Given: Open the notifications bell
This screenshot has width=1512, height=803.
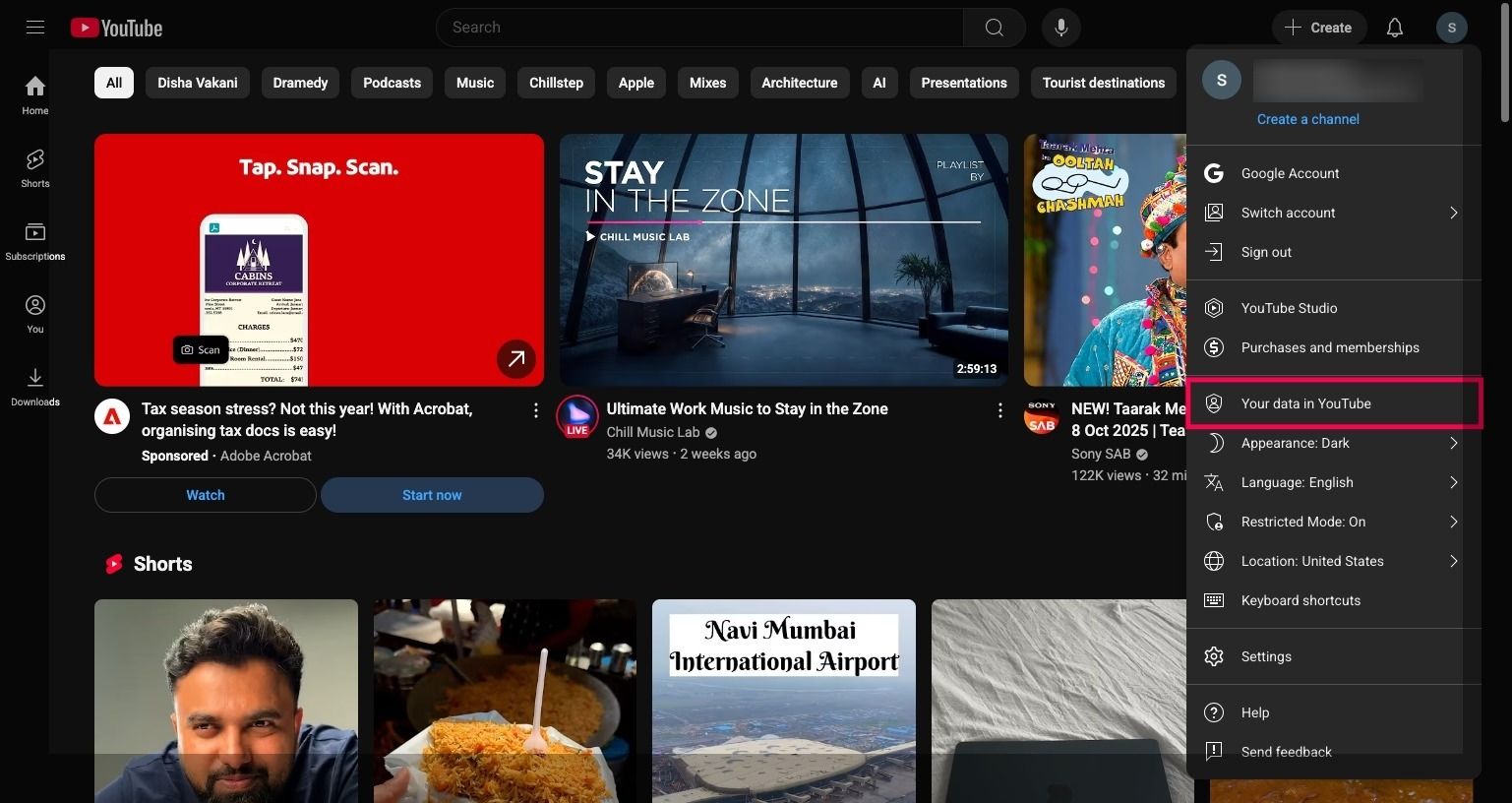Looking at the screenshot, I should pos(1395,28).
